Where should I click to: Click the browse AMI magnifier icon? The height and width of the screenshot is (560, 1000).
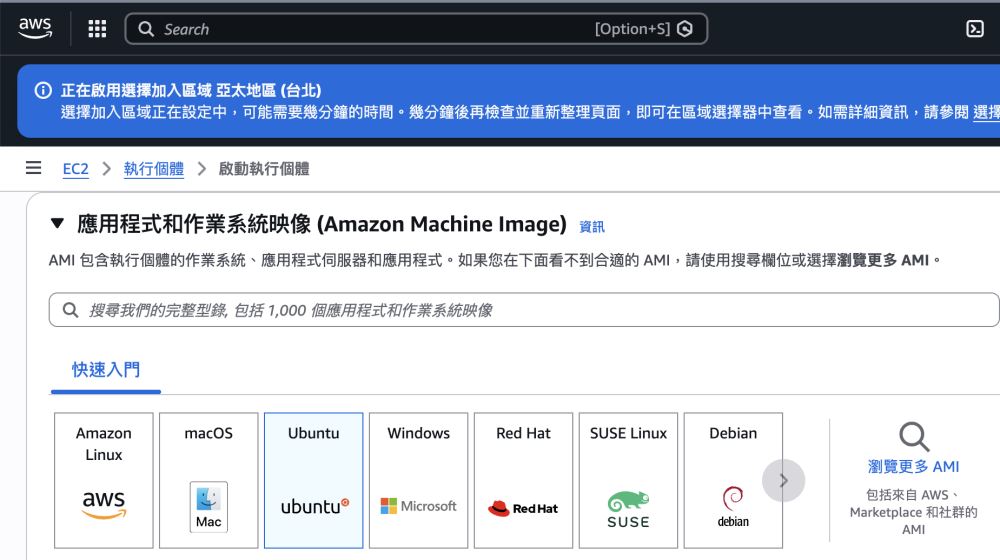(914, 437)
